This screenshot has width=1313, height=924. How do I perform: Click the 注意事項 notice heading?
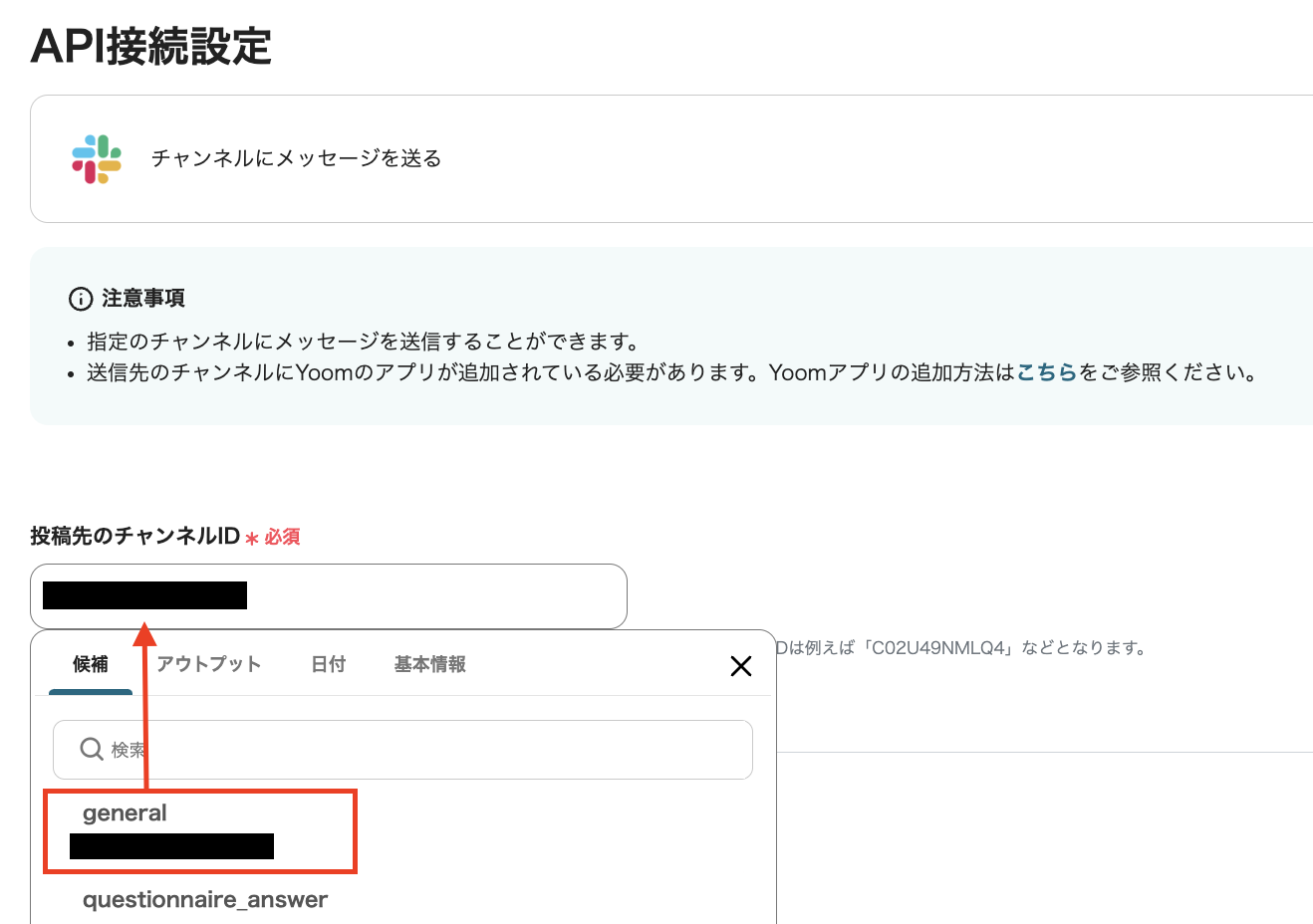click(144, 298)
